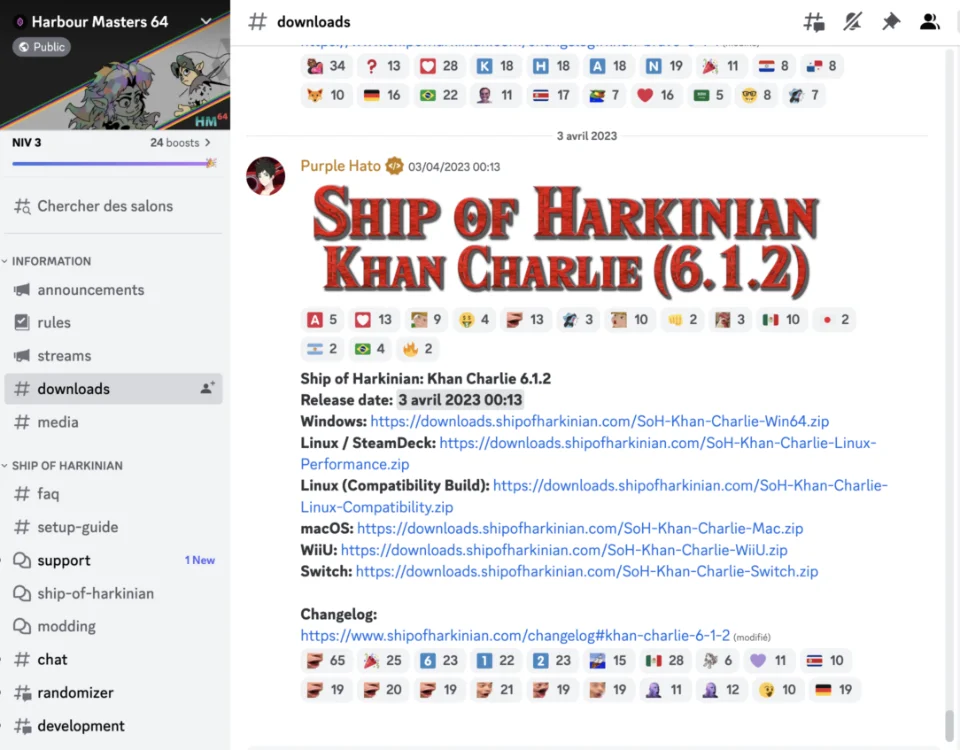Open the threads icon in header
The image size is (960, 750).
(814, 22)
